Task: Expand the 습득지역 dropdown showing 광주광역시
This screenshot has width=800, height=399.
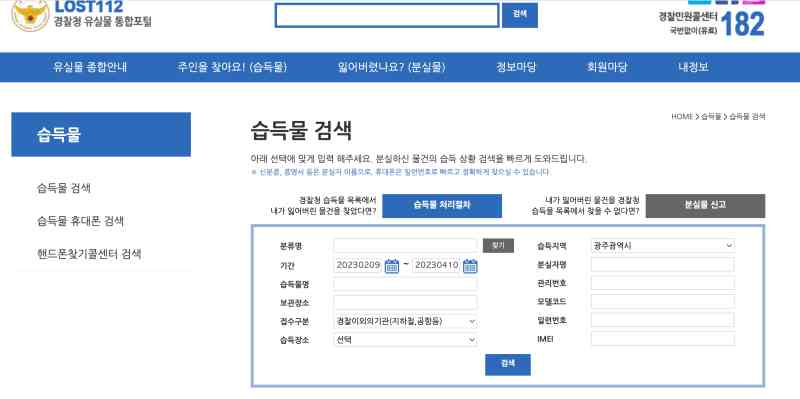Action: click(x=663, y=245)
